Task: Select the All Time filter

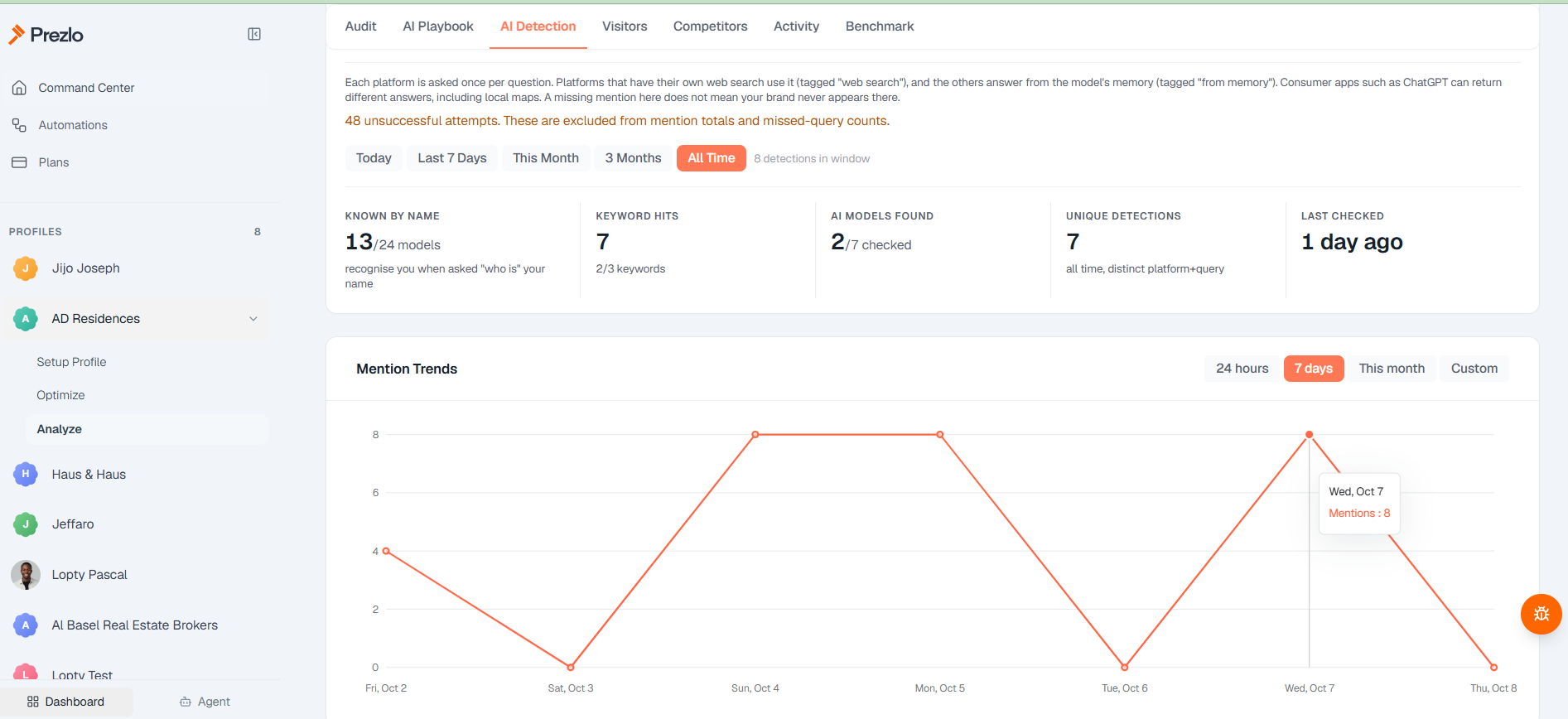Action: tap(712, 158)
